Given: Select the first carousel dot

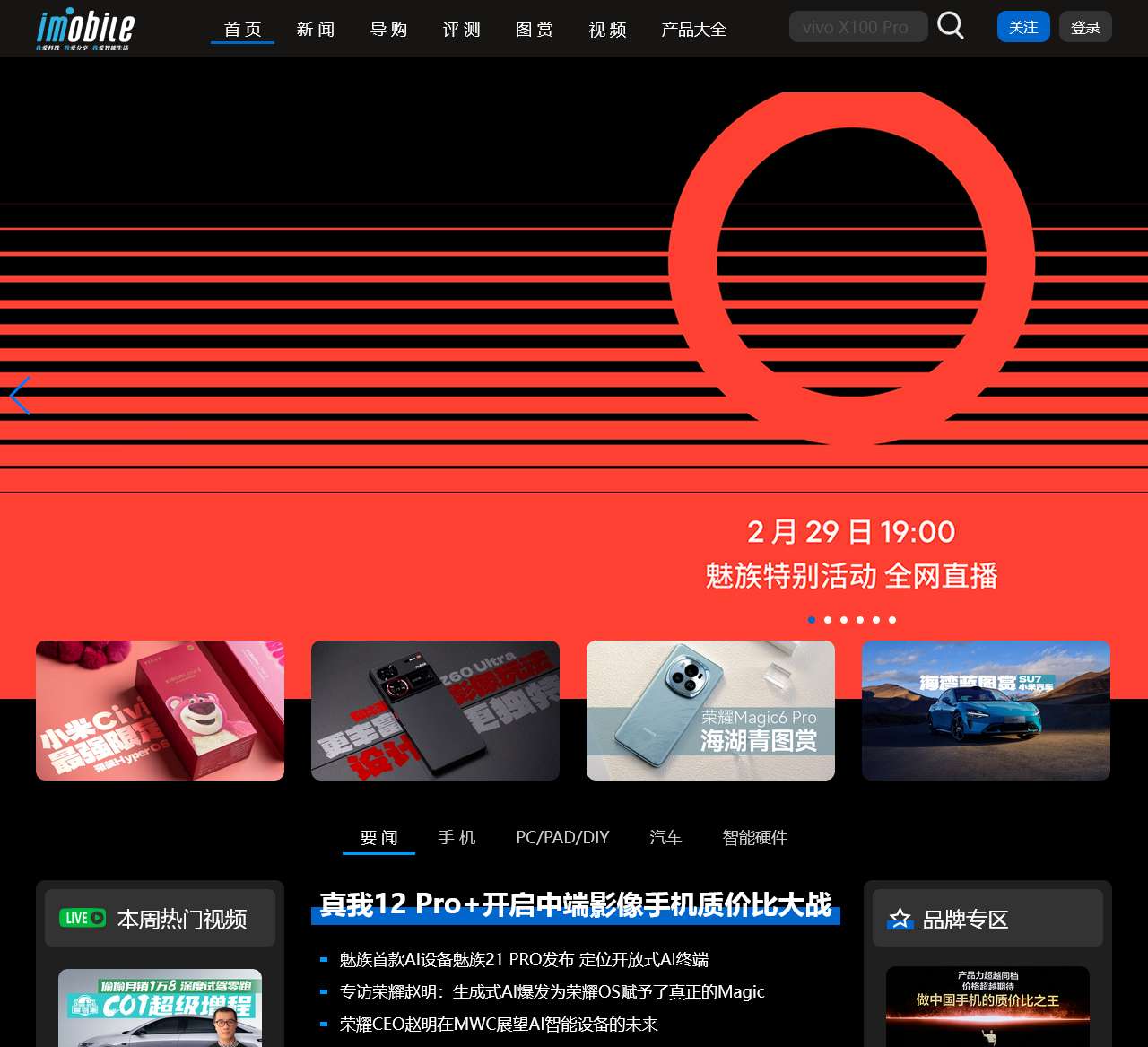Looking at the screenshot, I should click(x=812, y=620).
